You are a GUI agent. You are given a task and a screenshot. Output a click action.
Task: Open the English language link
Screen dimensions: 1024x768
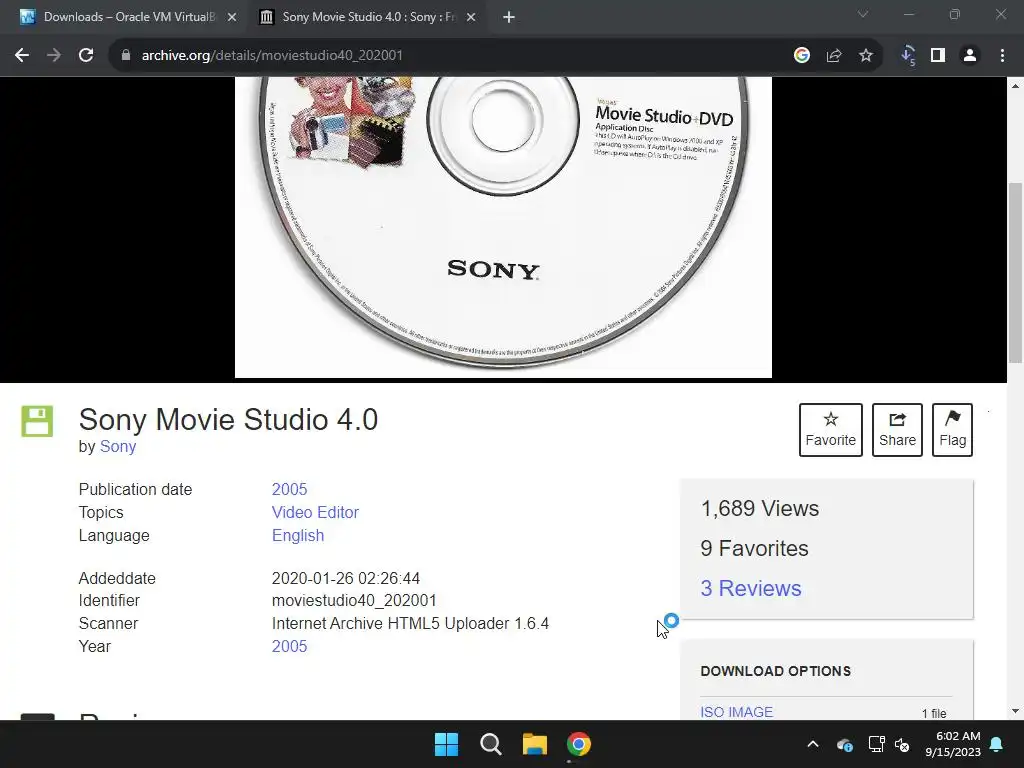[298, 536]
